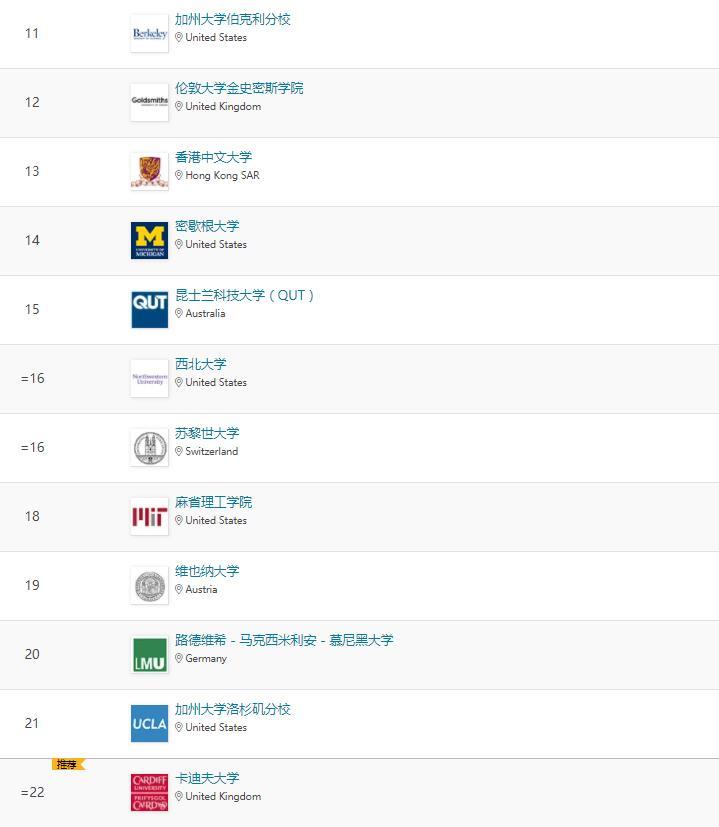Click location pin in Goldsmiths row
This screenshot has width=719, height=827.
pyautogui.click(x=179, y=107)
